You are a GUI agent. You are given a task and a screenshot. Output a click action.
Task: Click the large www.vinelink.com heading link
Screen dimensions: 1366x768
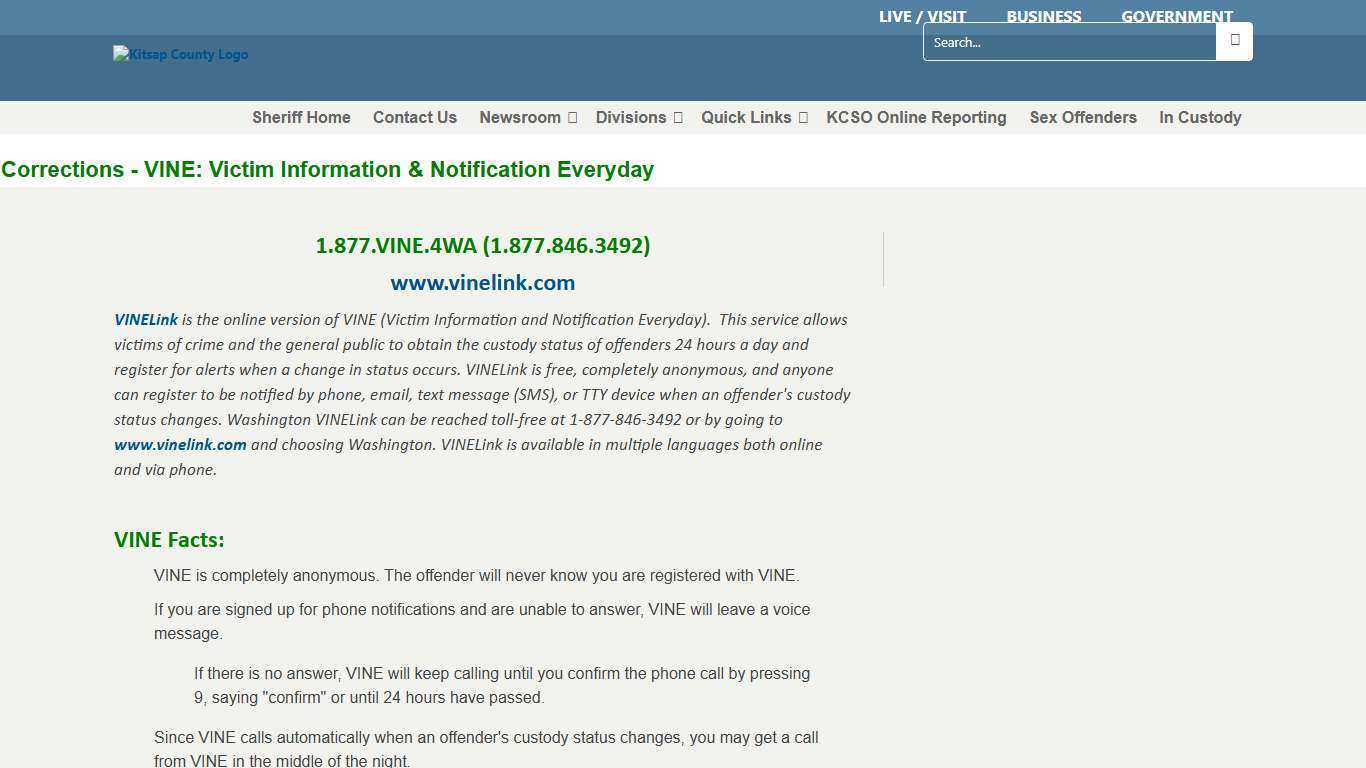point(483,283)
